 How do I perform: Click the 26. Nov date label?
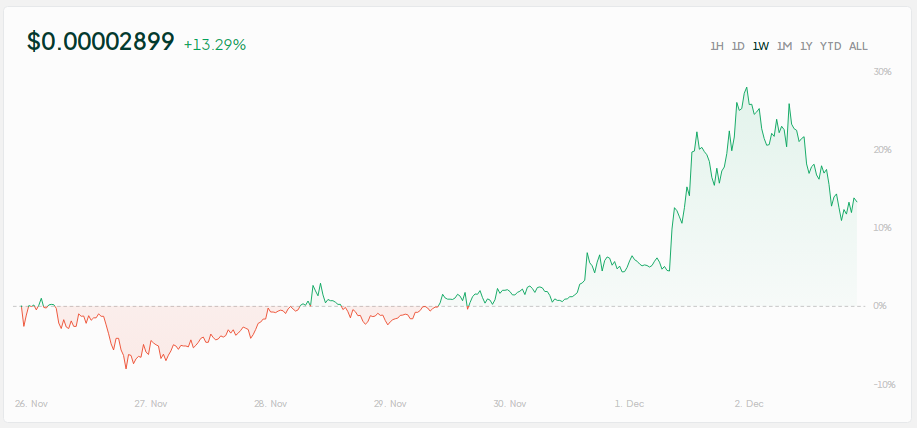coord(31,404)
